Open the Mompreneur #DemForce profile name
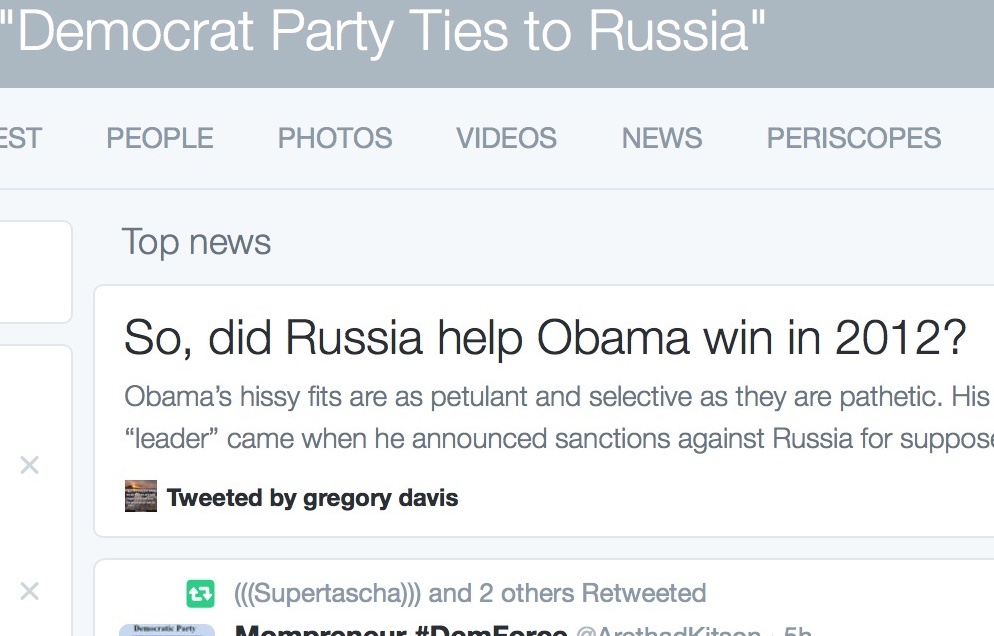Image resolution: width=994 pixels, height=636 pixels. click(400, 631)
